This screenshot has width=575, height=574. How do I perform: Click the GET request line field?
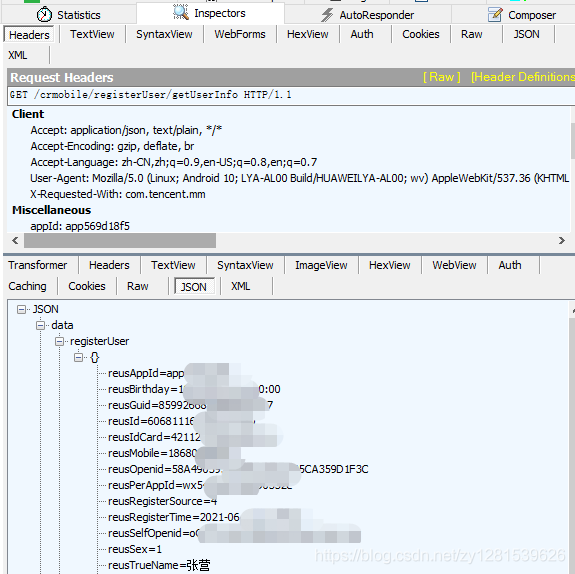pyautogui.click(x=291, y=95)
